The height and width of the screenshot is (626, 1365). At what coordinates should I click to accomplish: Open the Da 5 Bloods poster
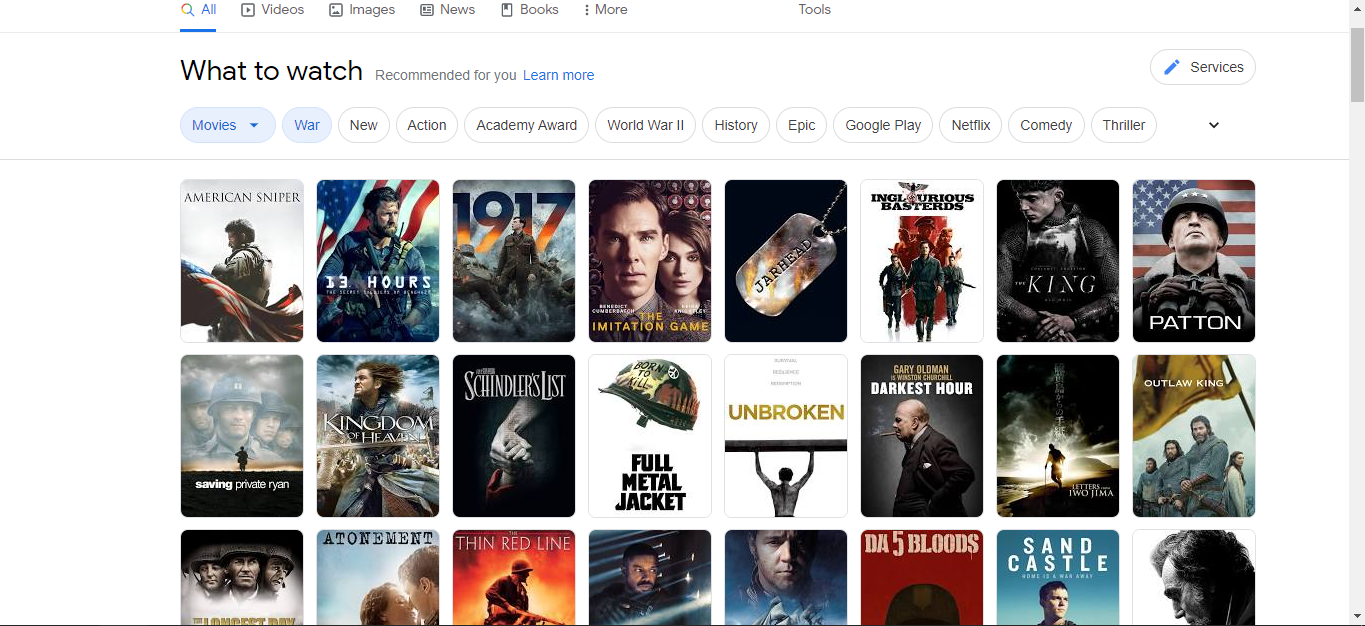(x=922, y=577)
